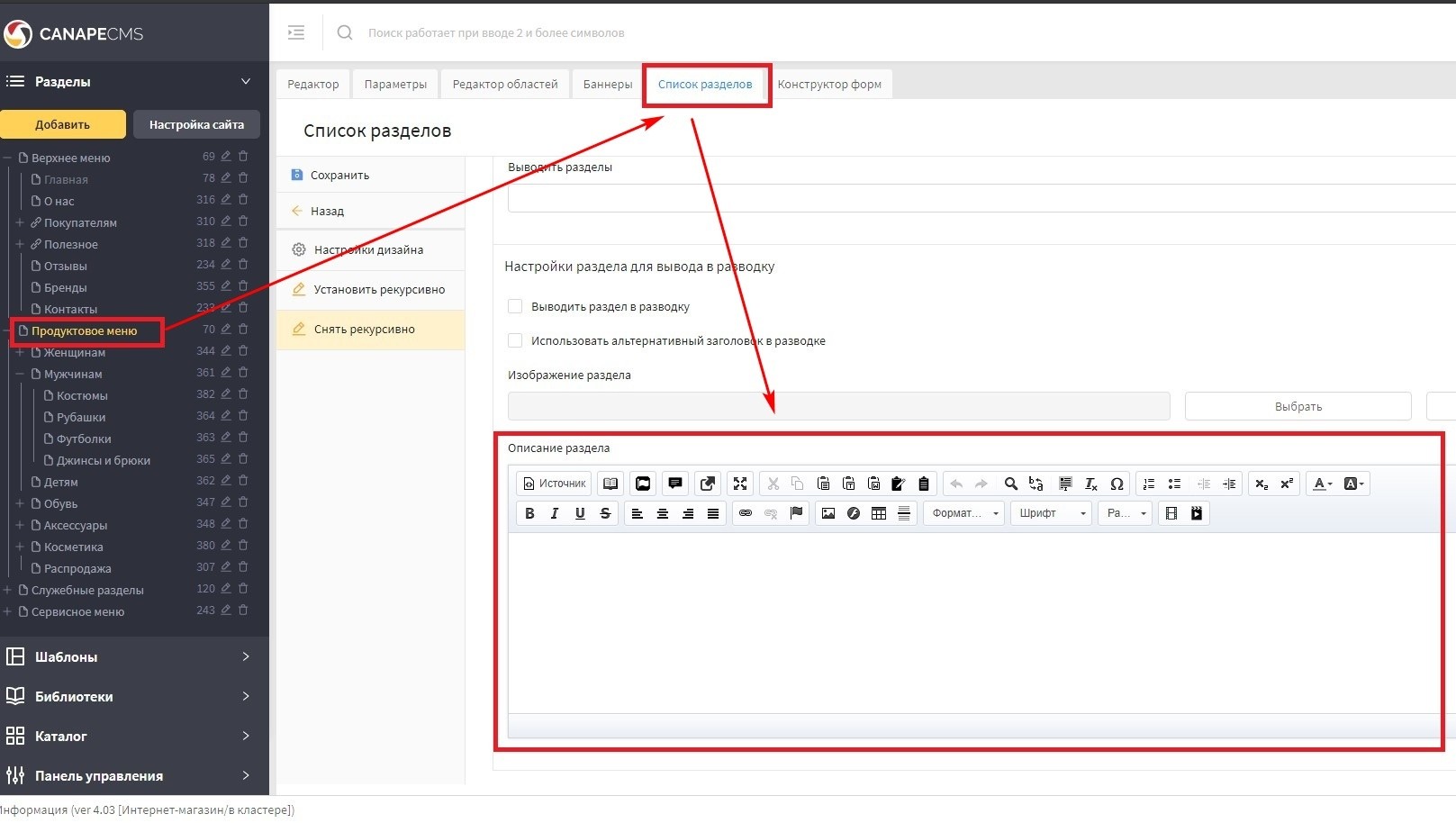Toggle bold formatting in the editor
The height and width of the screenshot is (823, 1456).
point(529,513)
